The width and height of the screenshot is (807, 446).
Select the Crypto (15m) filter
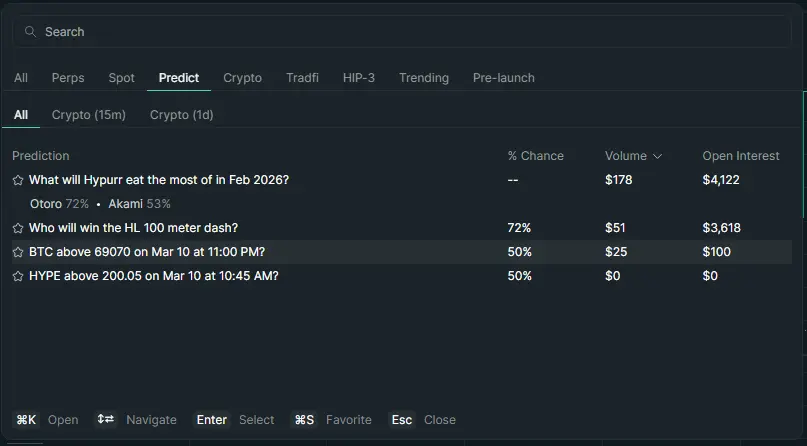(89, 115)
